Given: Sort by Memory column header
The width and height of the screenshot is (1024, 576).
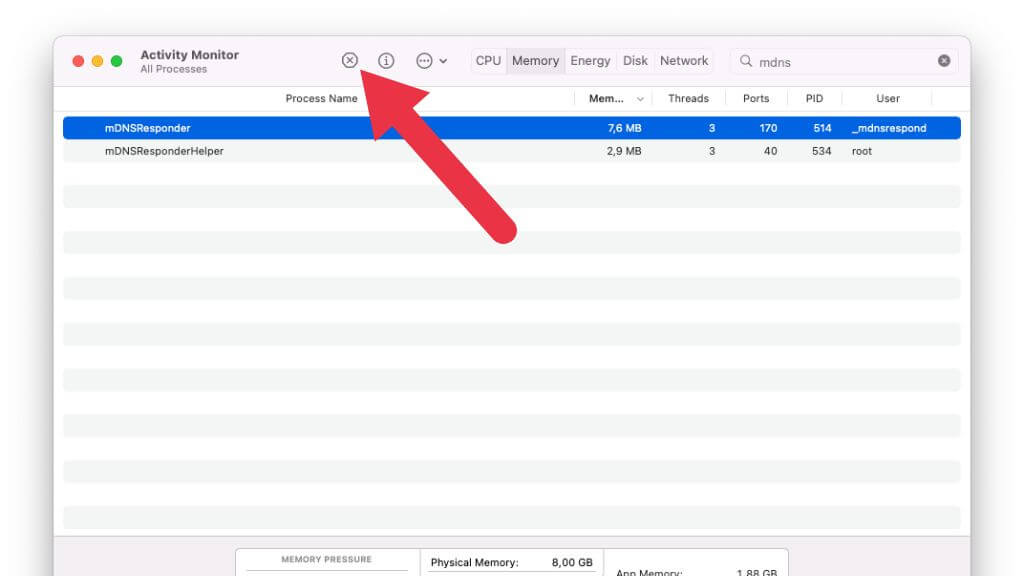Looking at the screenshot, I should coord(606,99).
